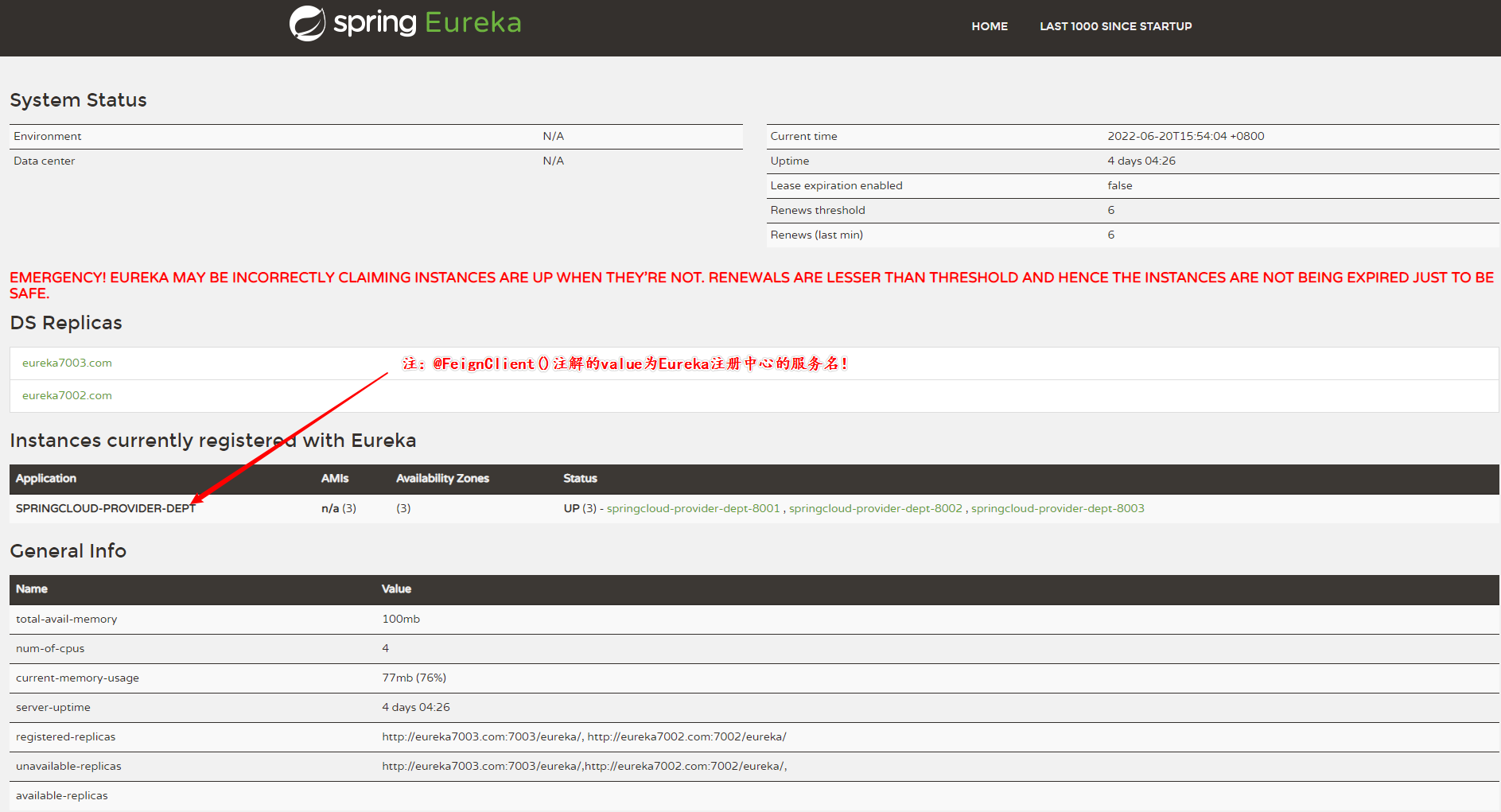
Task: Click the Renews (last min) label
Action: [x=816, y=235]
